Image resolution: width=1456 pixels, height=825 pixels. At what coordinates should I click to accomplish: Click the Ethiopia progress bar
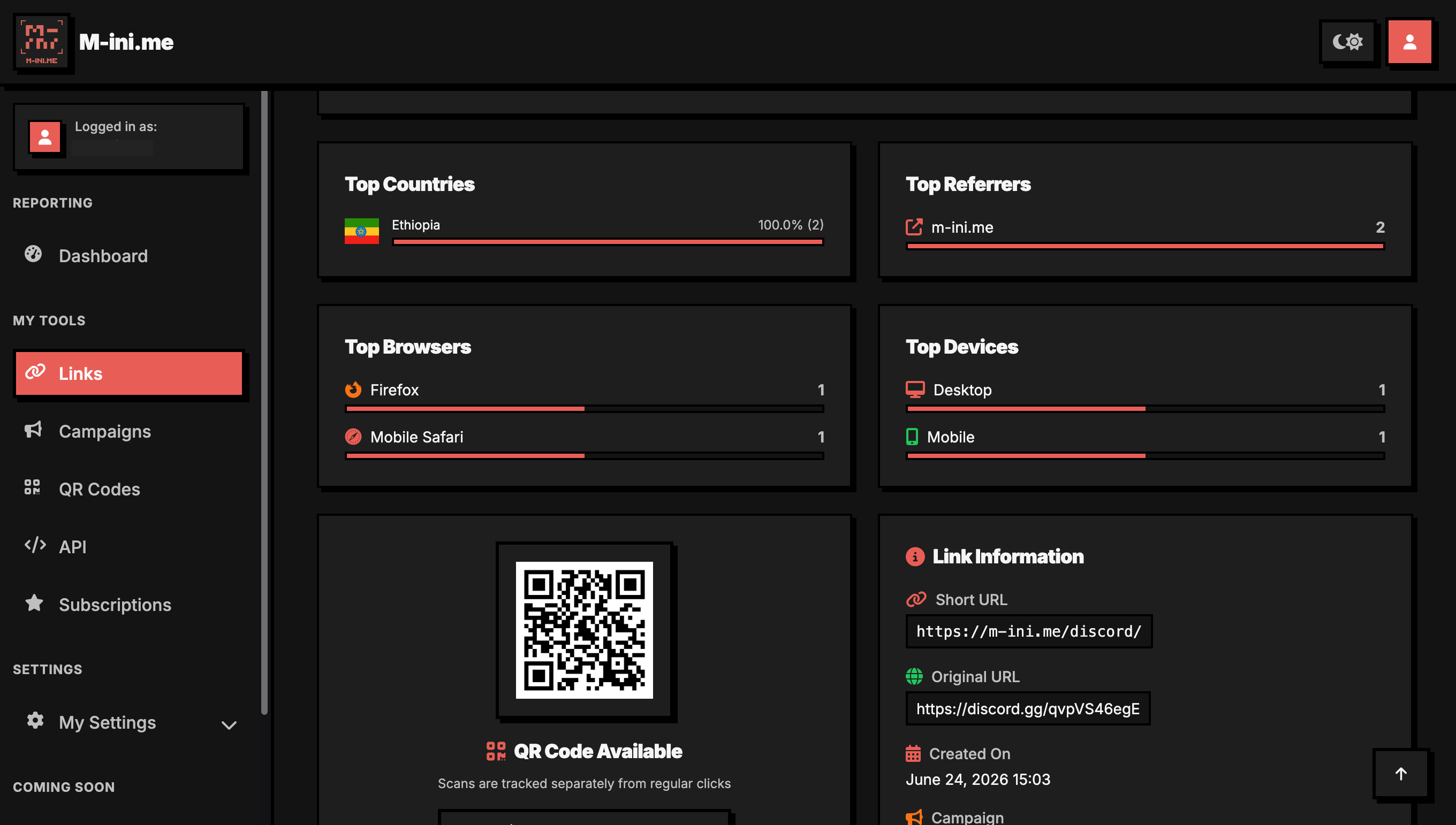pyautogui.click(x=608, y=242)
